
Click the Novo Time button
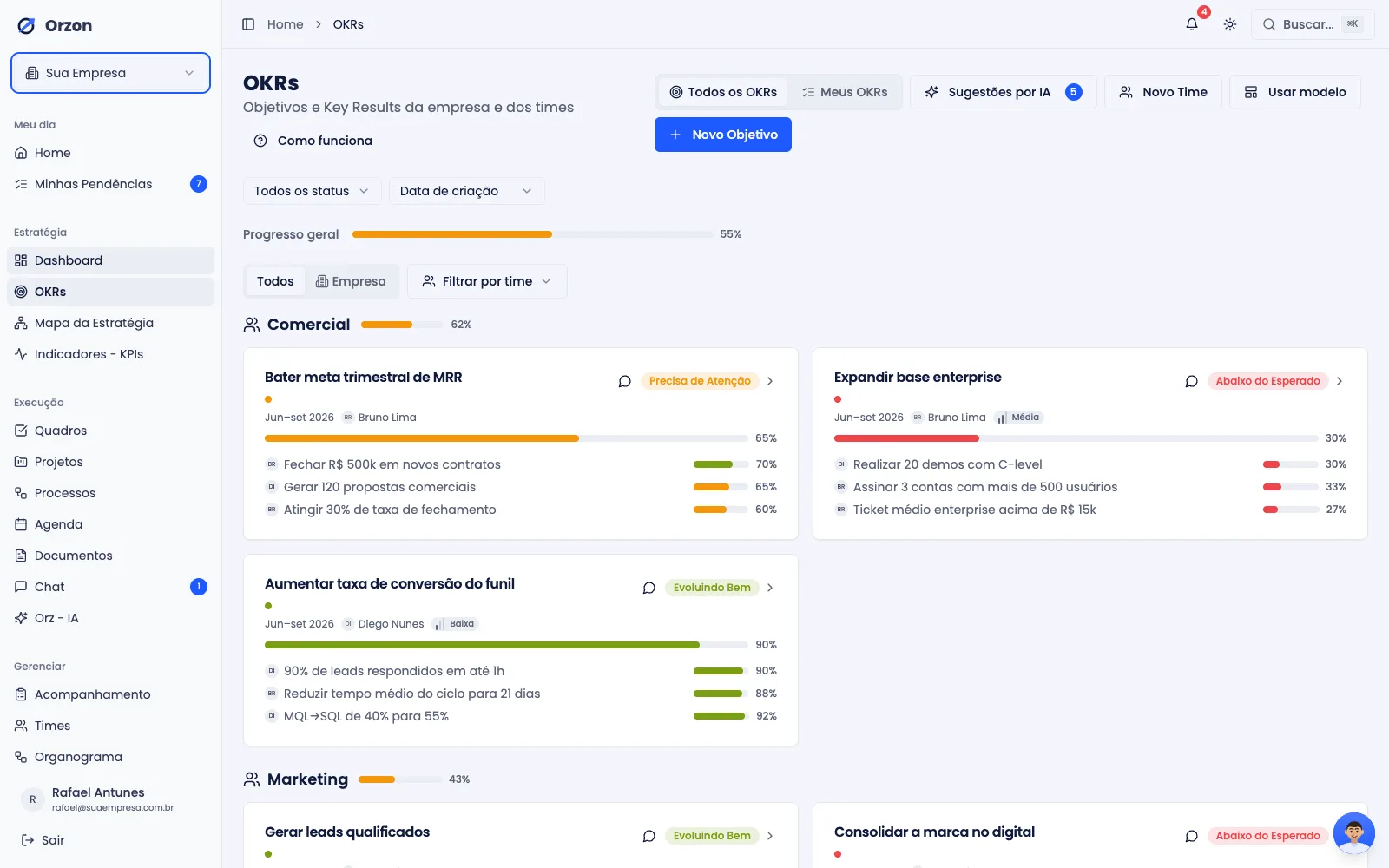pyautogui.click(x=1163, y=92)
